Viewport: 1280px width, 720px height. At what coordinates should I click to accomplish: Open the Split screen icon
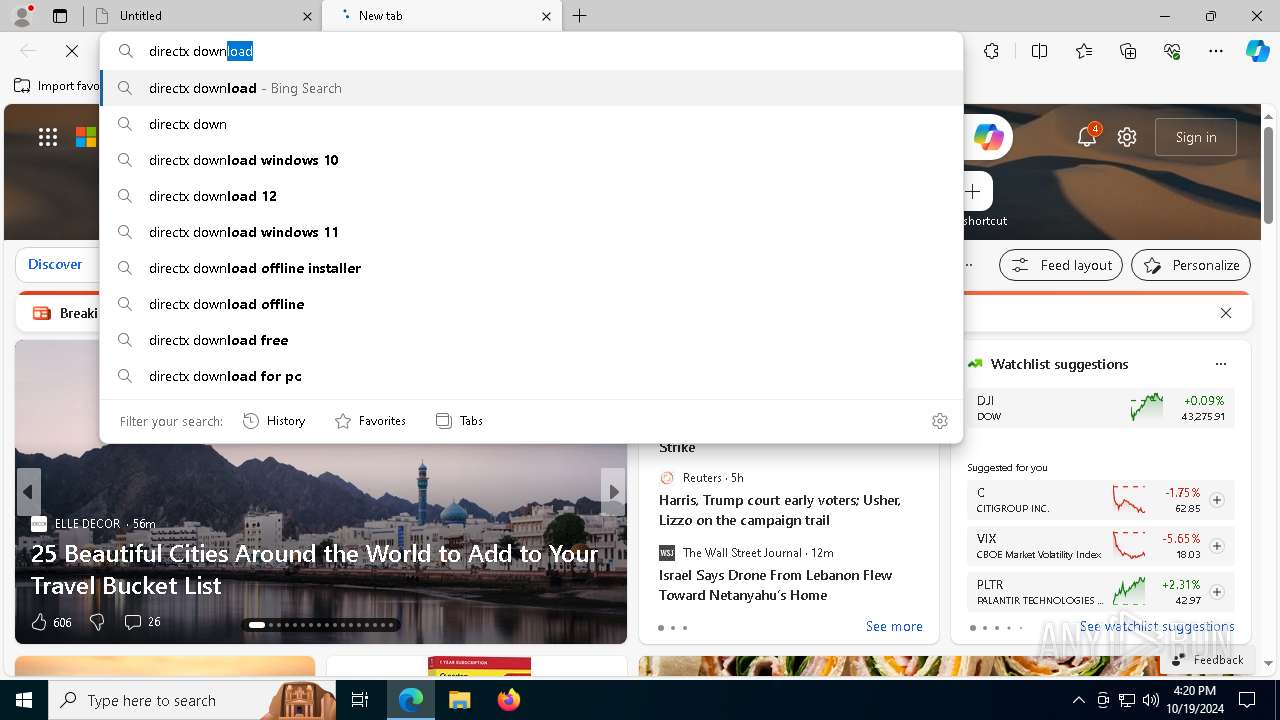[1039, 51]
